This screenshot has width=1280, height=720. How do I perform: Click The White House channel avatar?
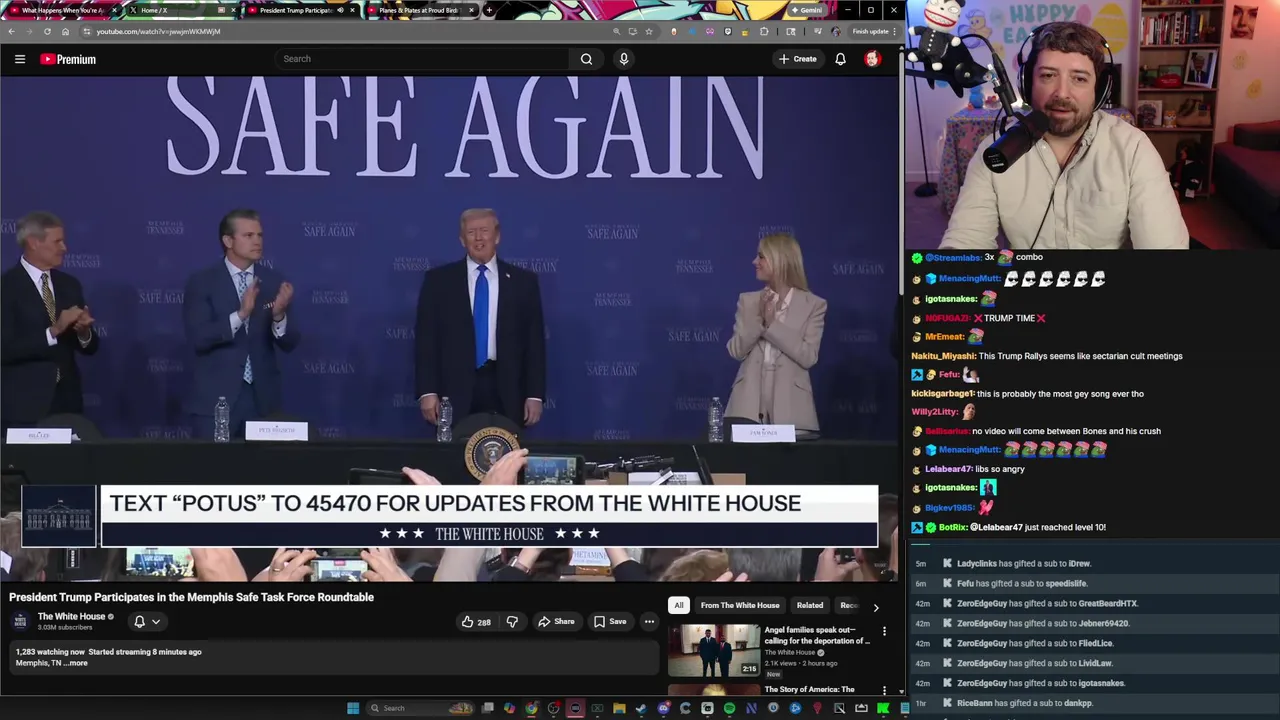tap(21, 622)
